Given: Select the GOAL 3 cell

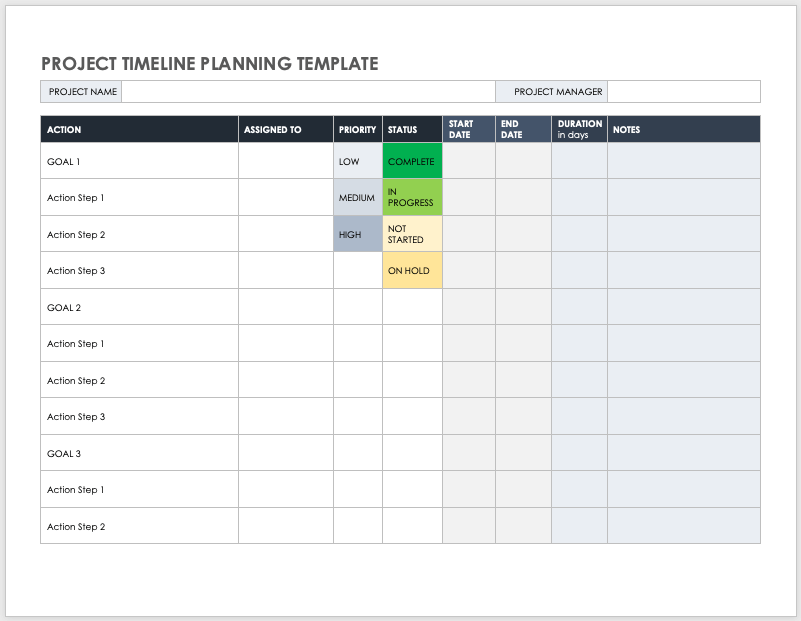Looking at the screenshot, I should tap(139, 453).
